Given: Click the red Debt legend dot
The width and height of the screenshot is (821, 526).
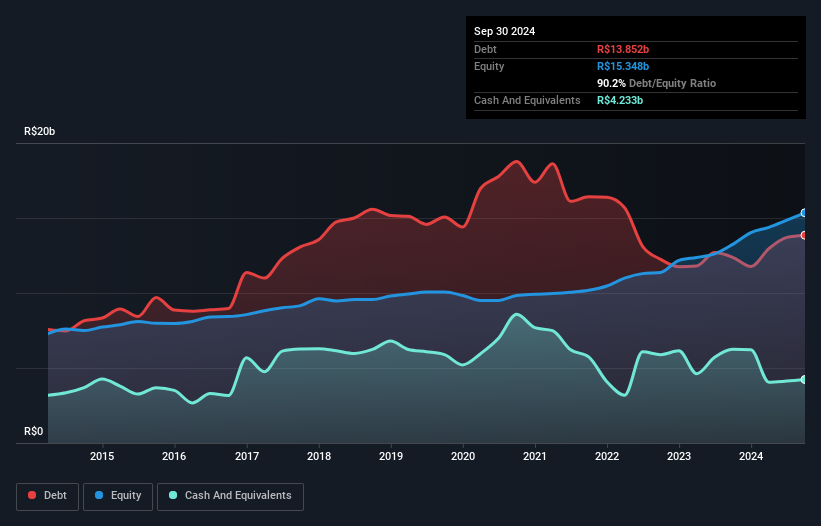Looking at the screenshot, I should pyautogui.click(x=32, y=495).
